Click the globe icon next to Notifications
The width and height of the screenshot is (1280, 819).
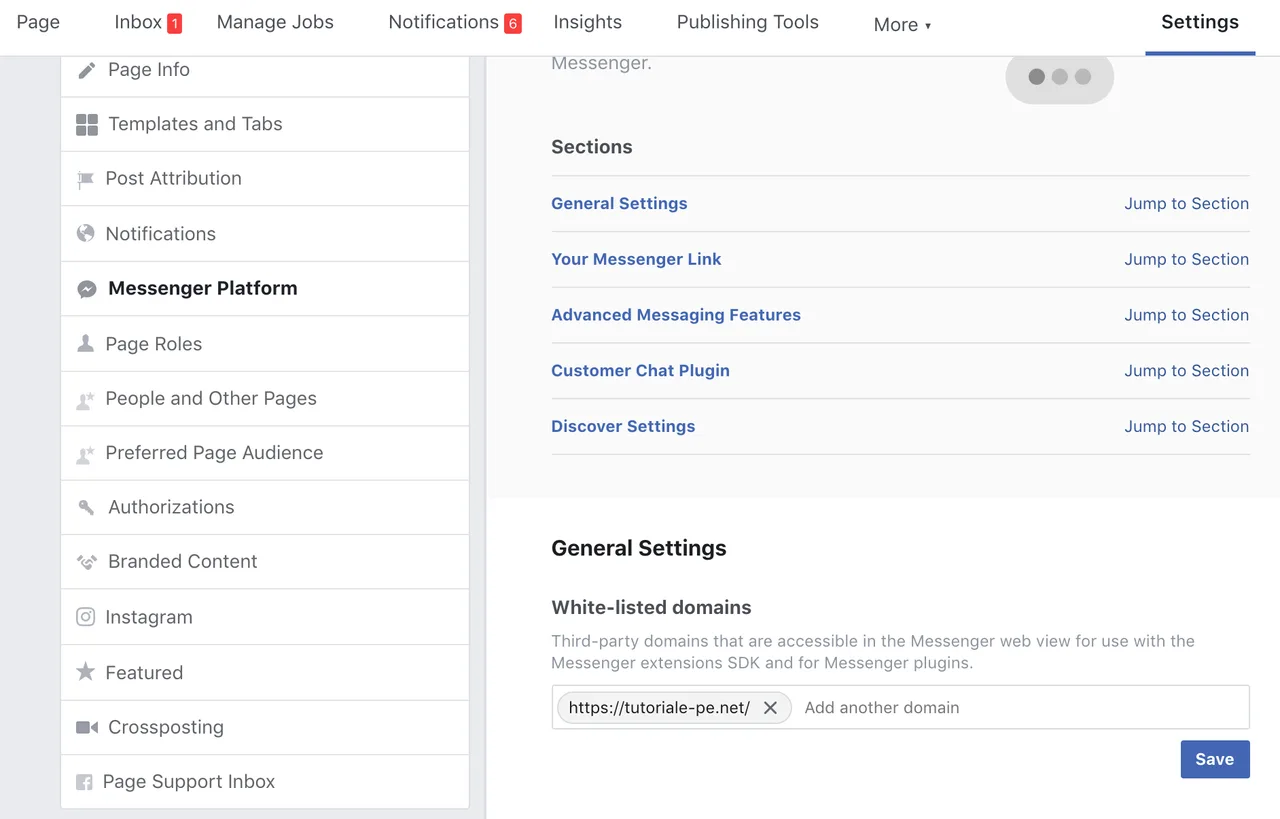tap(86, 234)
